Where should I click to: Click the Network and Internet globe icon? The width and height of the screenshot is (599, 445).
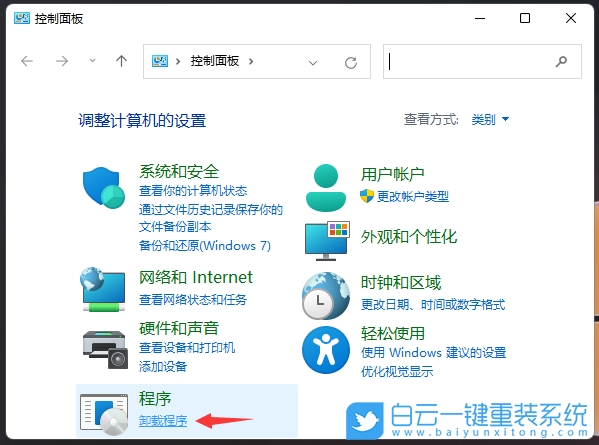103,290
